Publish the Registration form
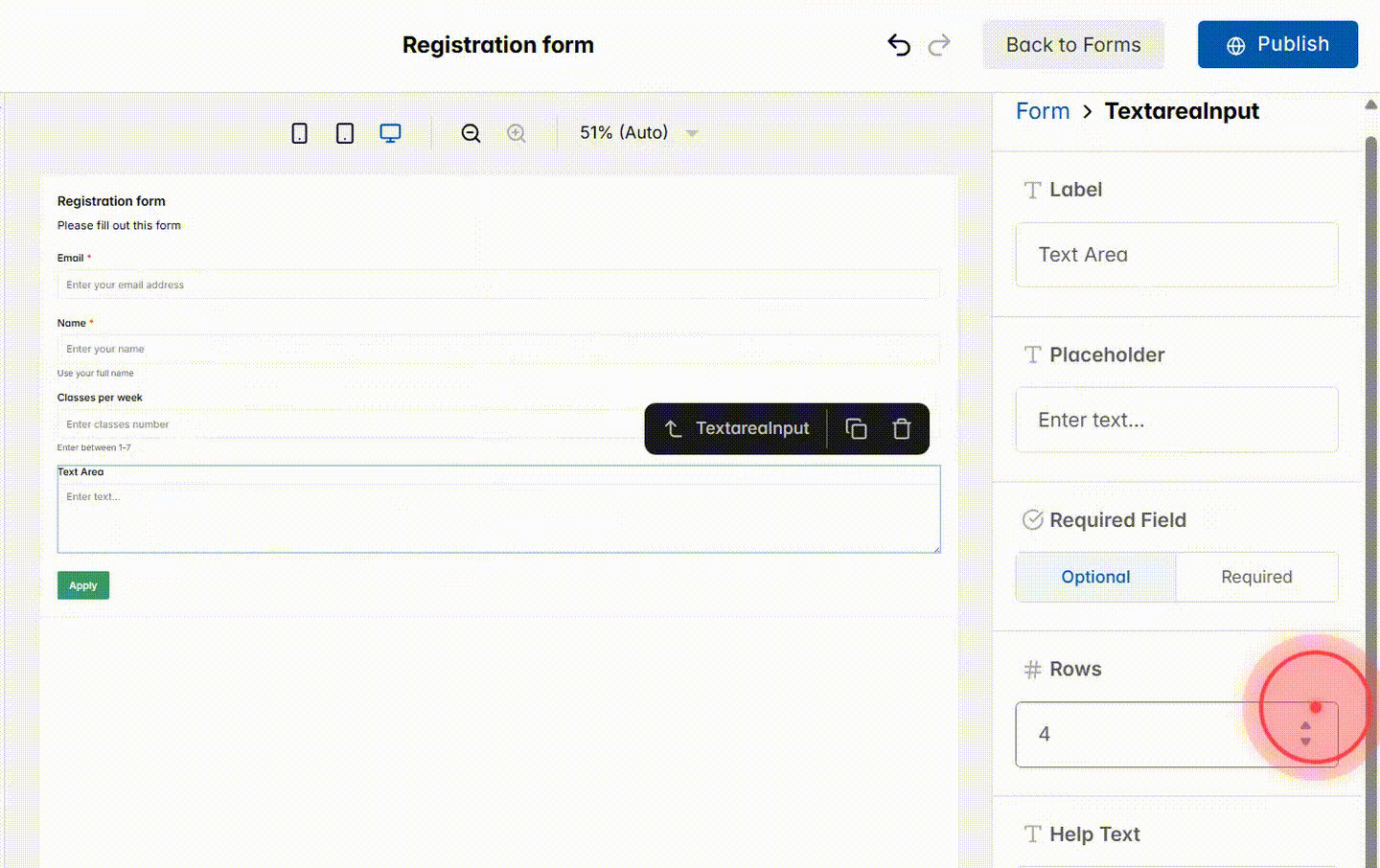 (1277, 44)
